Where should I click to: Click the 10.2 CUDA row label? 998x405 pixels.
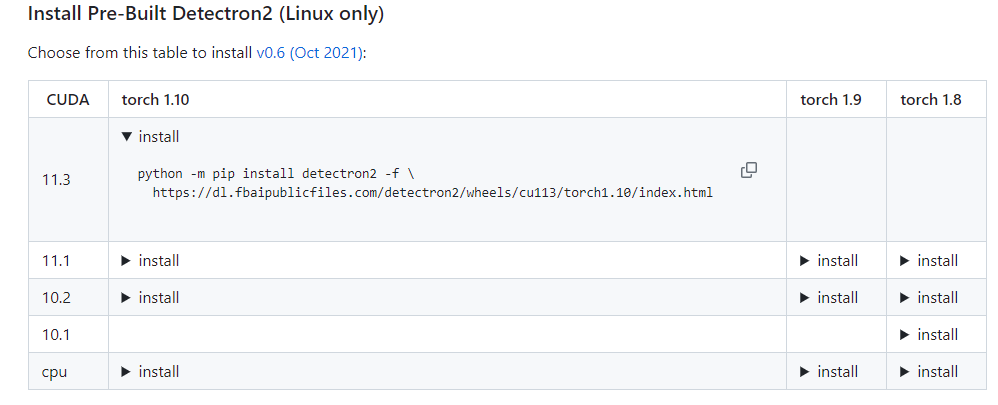(56, 297)
